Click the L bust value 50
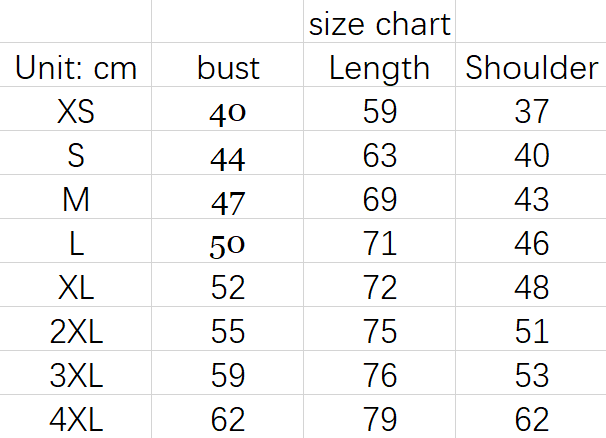The height and width of the screenshot is (438, 606). point(228,244)
